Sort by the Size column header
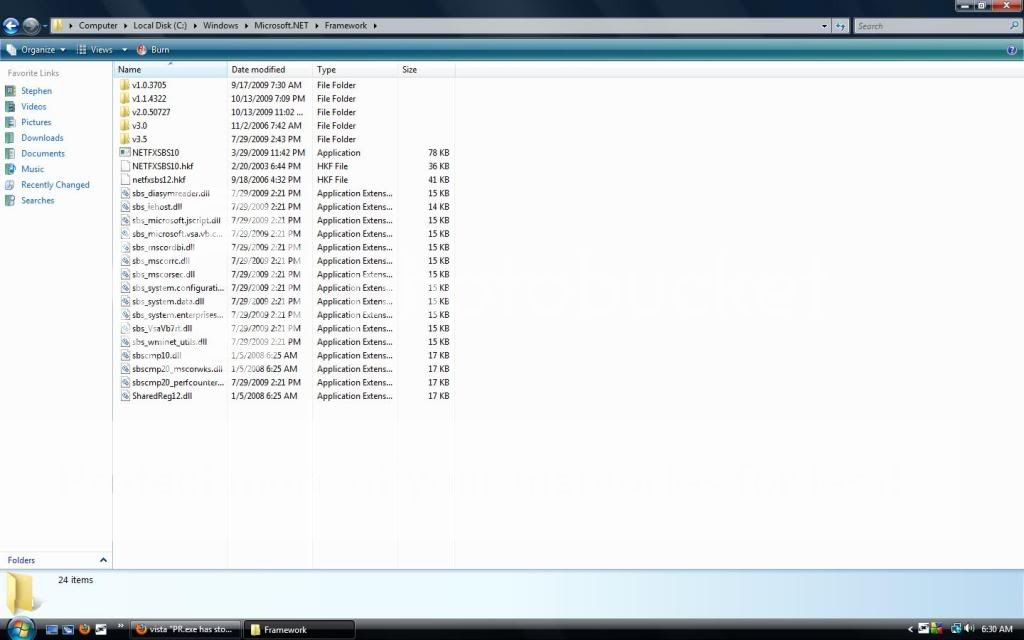This screenshot has width=1024, height=640. tap(410, 70)
